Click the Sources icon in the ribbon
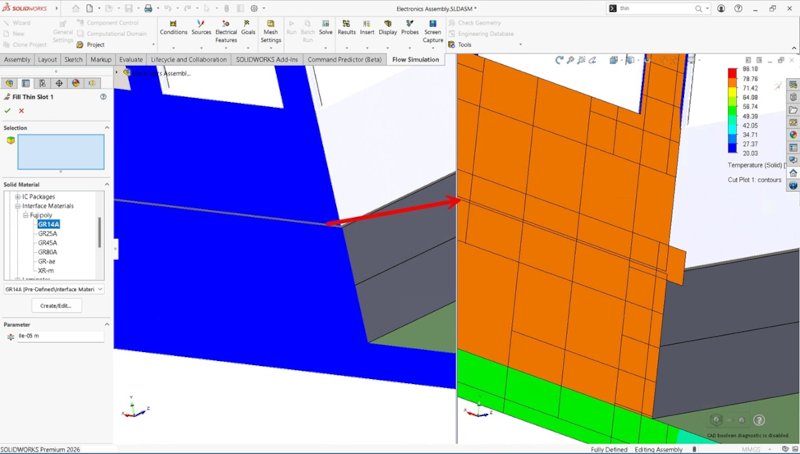Screen dimensions: 800x454 (x=201, y=25)
